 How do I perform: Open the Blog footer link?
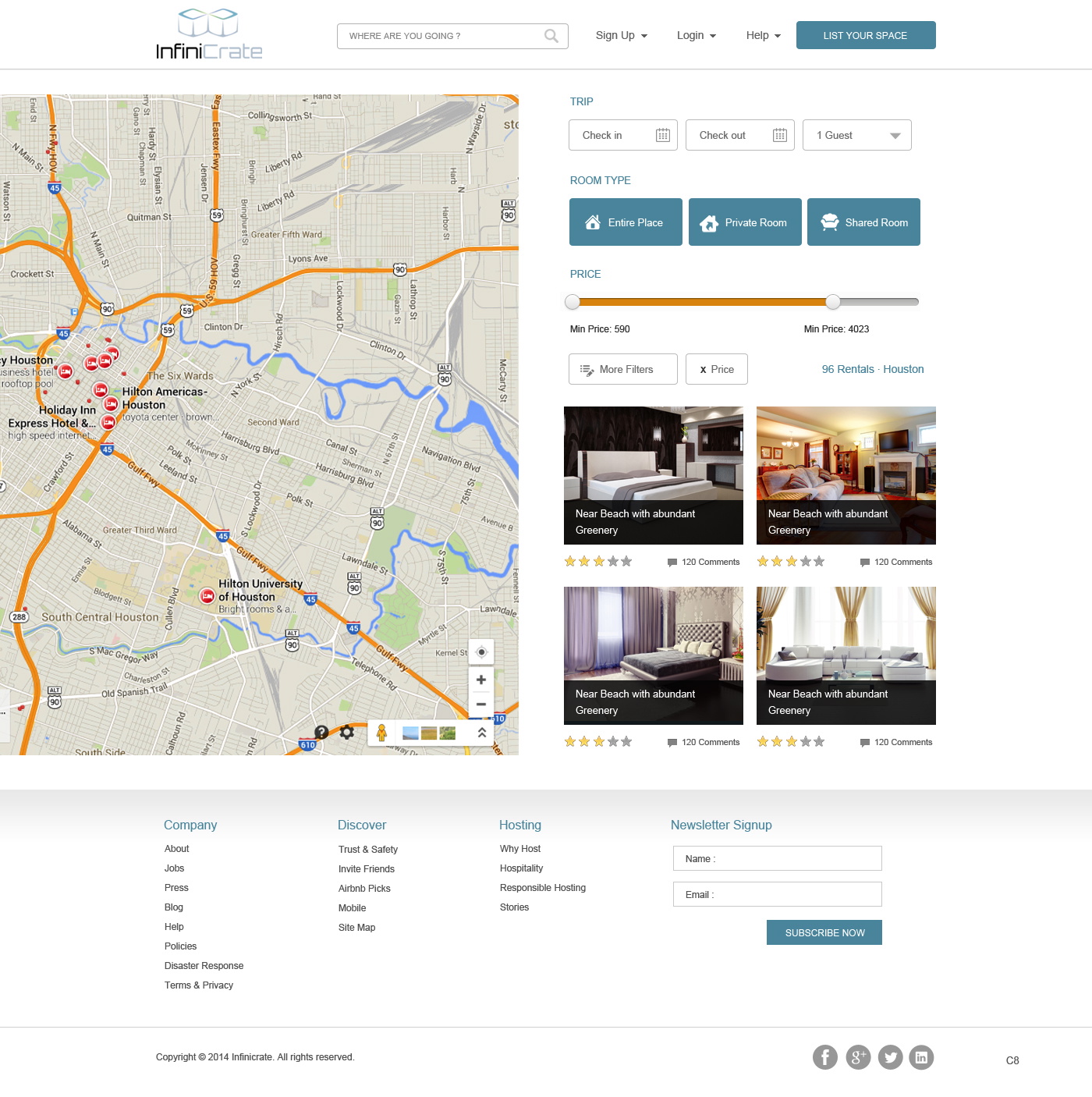(174, 907)
